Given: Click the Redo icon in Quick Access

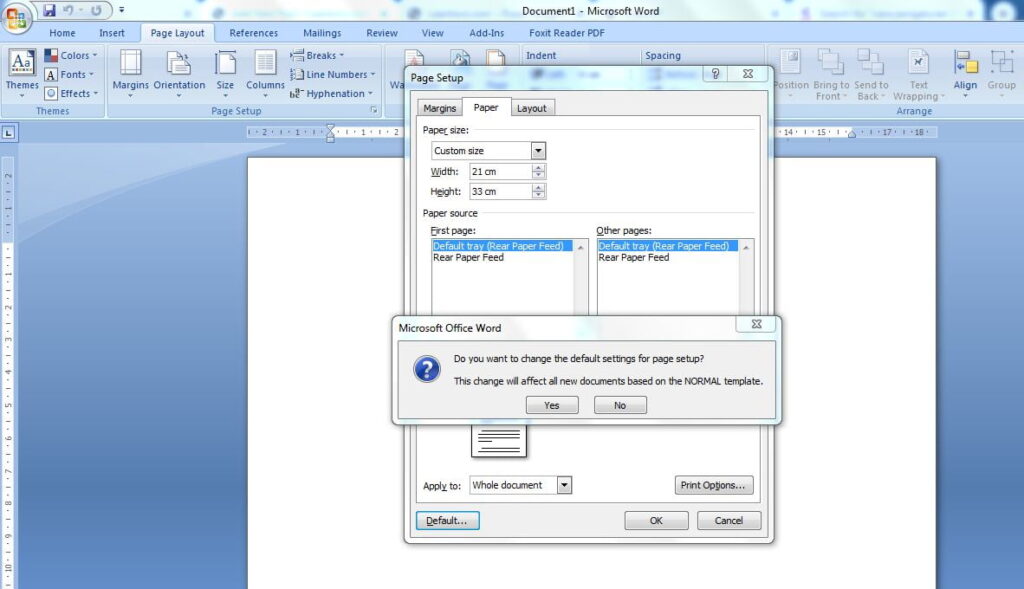Looking at the screenshot, I should [96, 10].
